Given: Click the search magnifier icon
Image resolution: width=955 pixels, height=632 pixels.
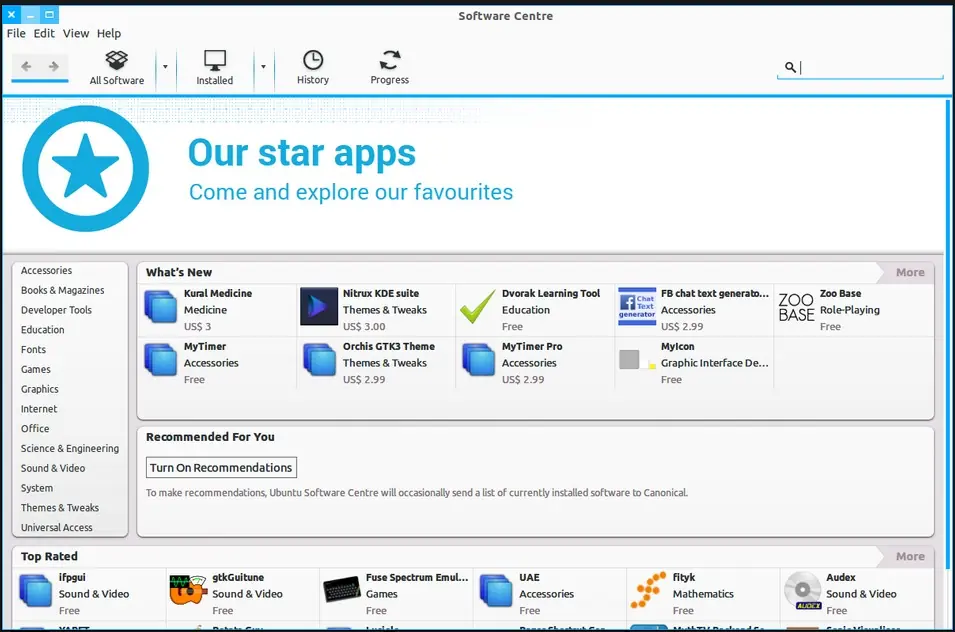Looking at the screenshot, I should tap(789, 67).
